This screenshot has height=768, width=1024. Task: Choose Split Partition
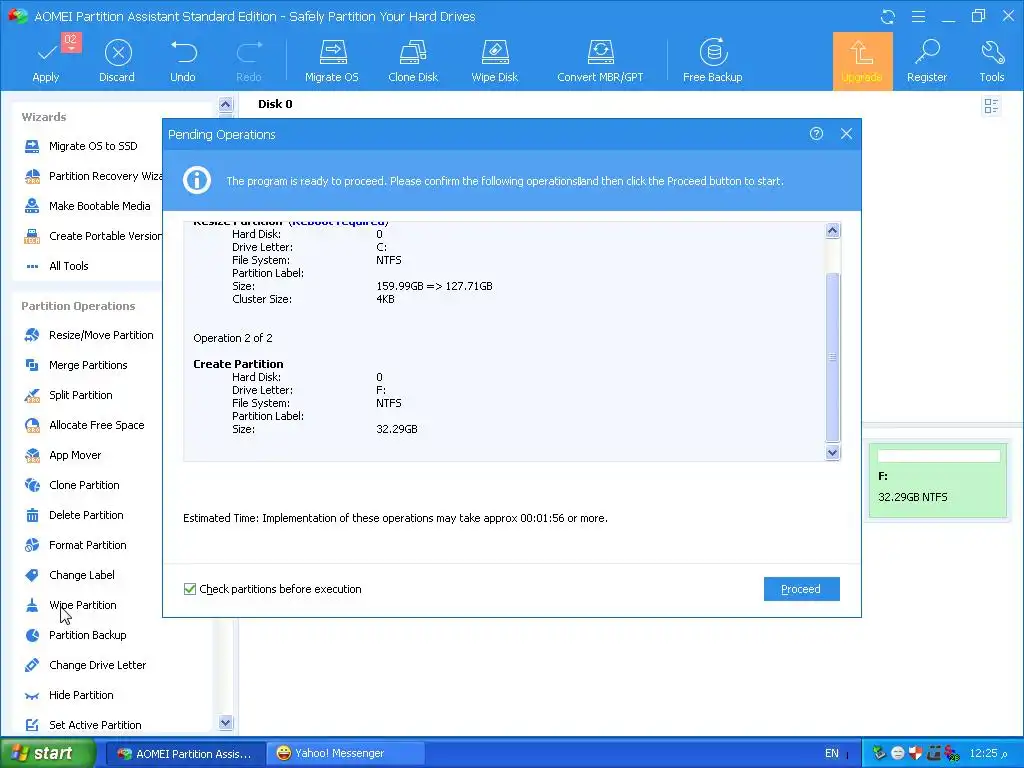coord(68,395)
